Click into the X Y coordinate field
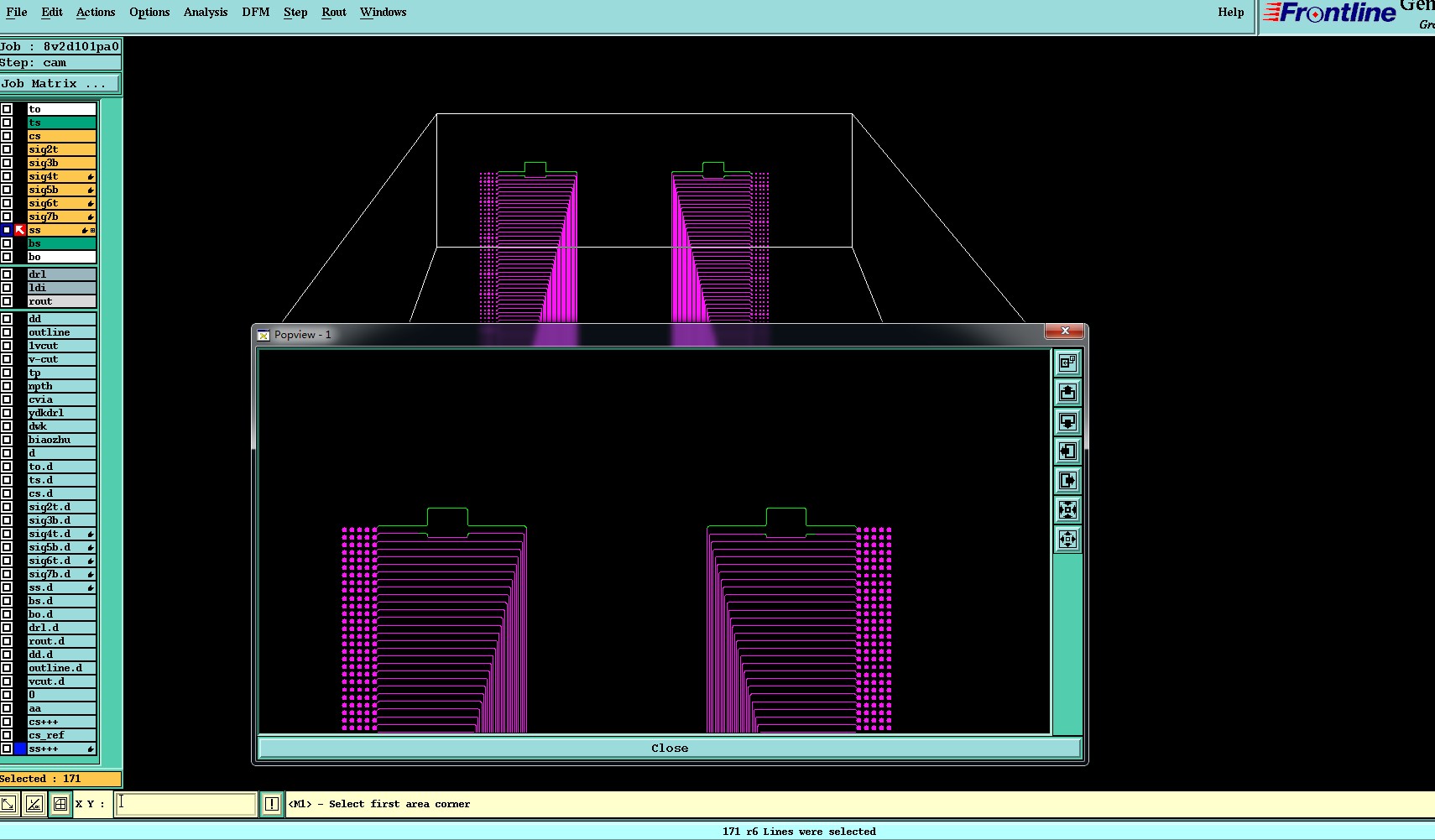Viewport: 1435px width, 840px height. pos(185,804)
